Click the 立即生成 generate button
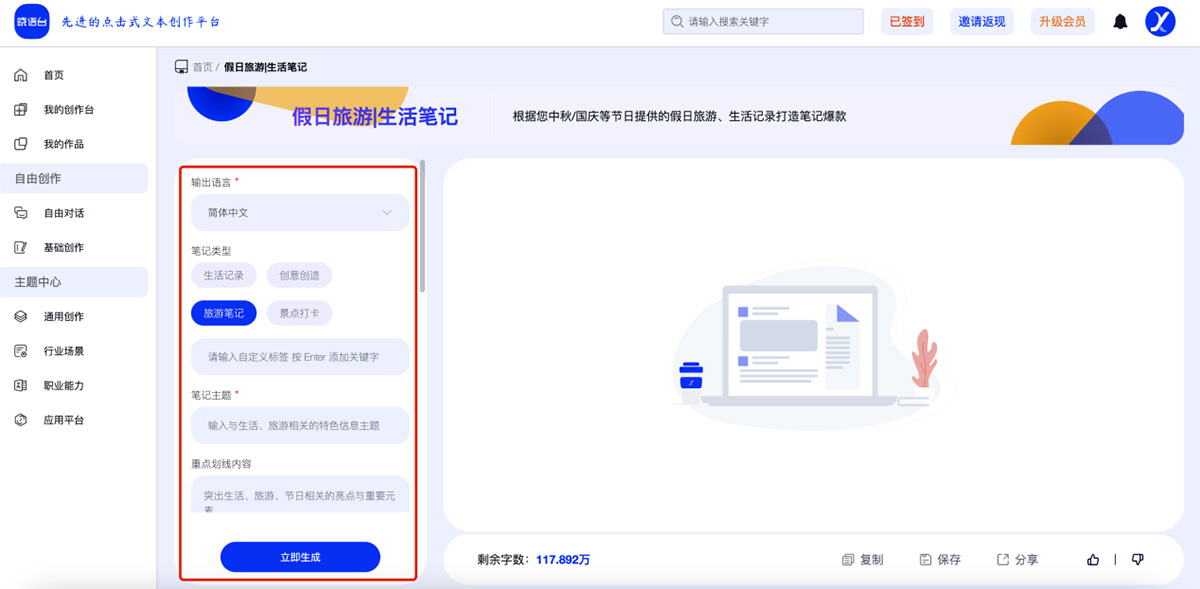Viewport: 1200px width, 589px height. (x=299, y=557)
